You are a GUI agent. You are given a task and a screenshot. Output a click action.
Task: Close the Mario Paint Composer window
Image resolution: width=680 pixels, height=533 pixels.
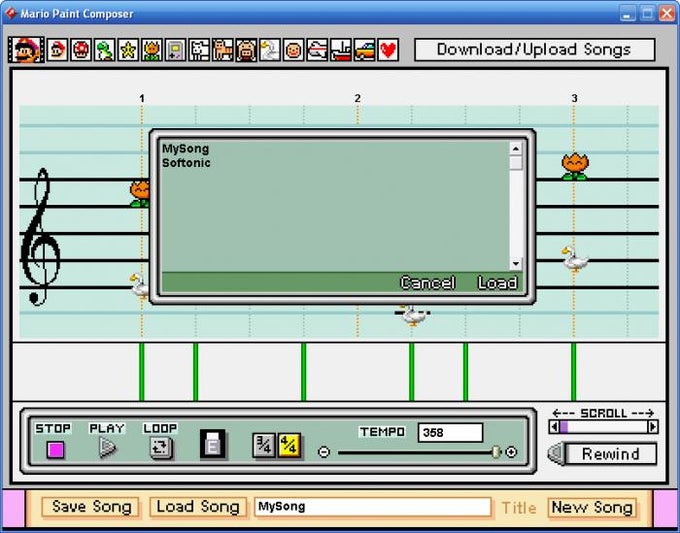click(x=667, y=13)
